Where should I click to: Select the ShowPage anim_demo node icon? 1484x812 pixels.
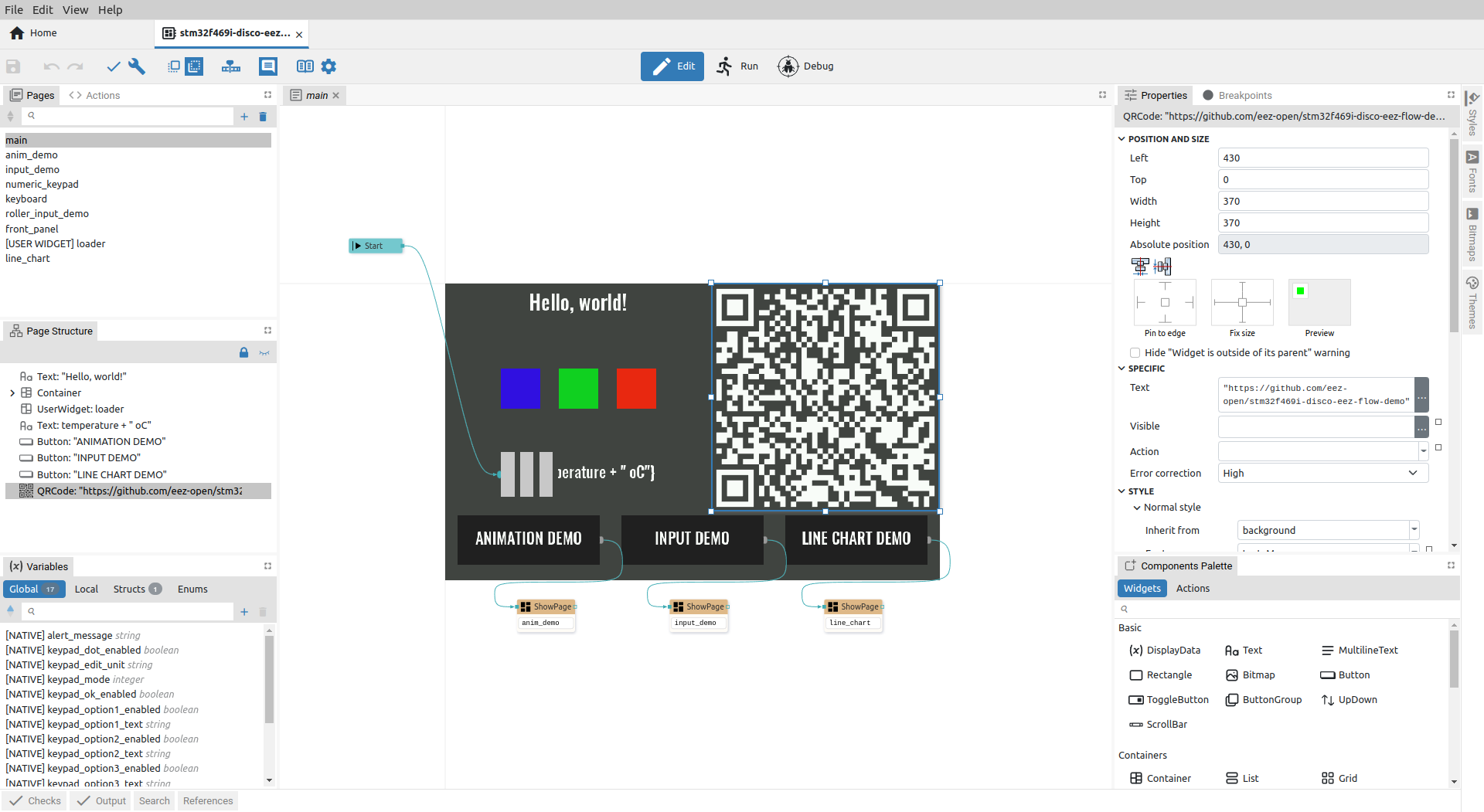click(526, 607)
